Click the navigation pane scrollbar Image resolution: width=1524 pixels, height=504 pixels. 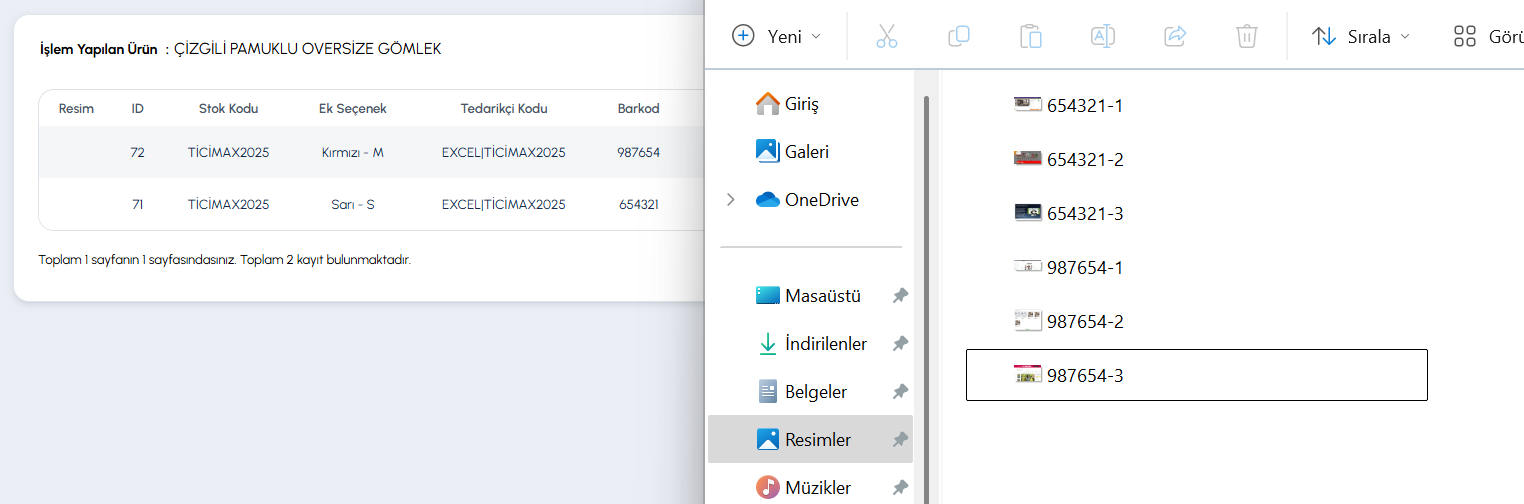point(926,300)
